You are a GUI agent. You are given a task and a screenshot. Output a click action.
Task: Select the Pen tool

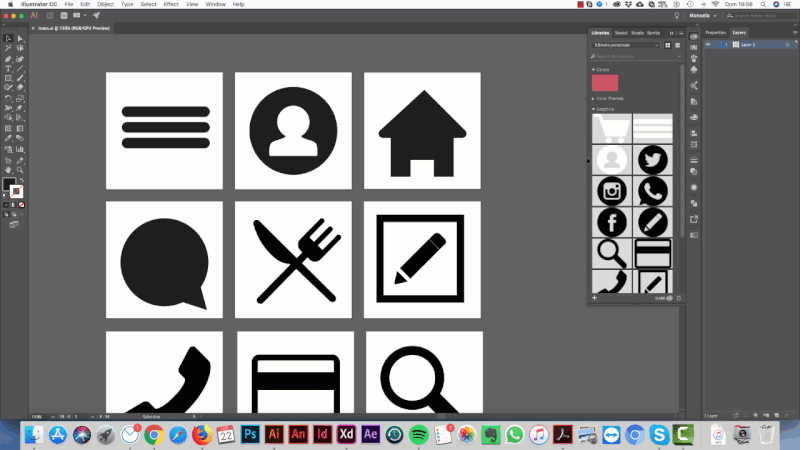8,58
